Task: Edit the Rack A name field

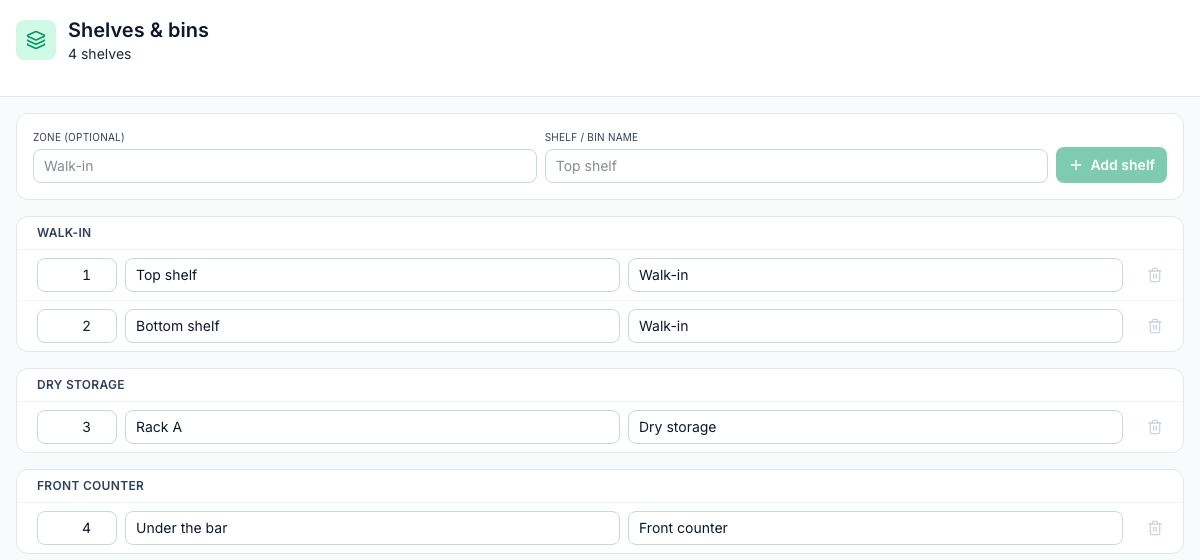Action: click(x=372, y=427)
